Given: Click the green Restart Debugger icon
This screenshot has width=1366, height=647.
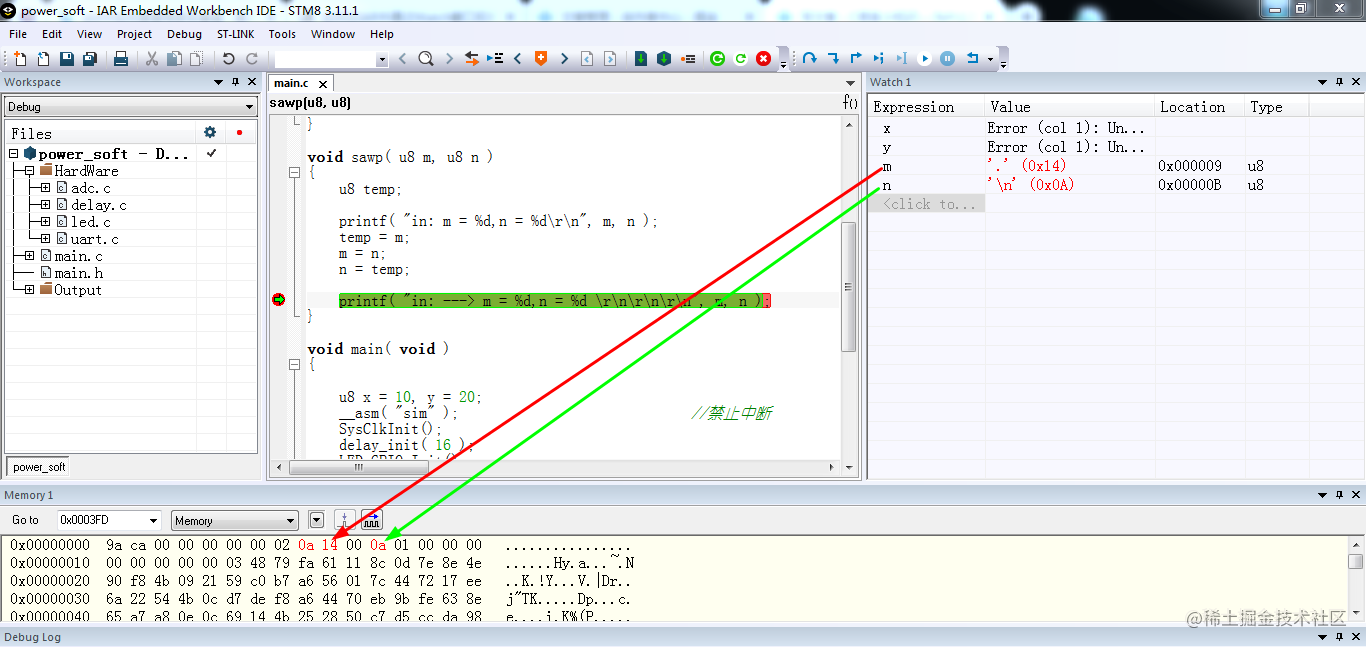Looking at the screenshot, I should click(717, 59).
